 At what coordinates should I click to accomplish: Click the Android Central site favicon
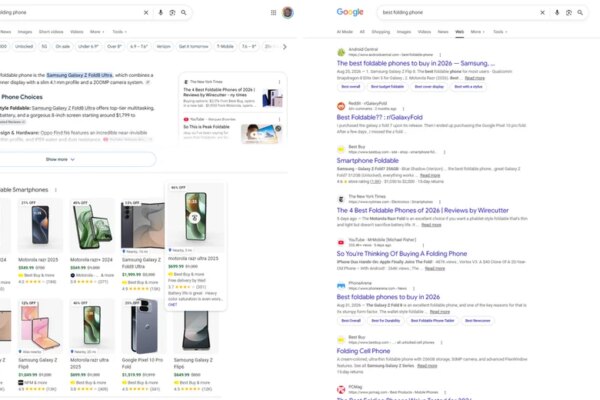click(341, 52)
